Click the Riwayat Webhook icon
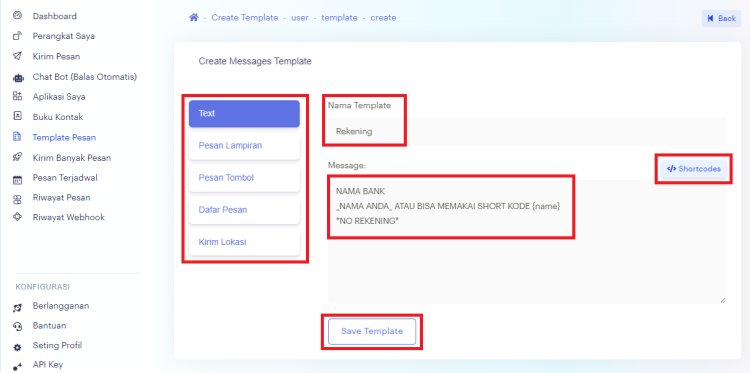Viewport: 750px width, 373px height. coord(17,217)
